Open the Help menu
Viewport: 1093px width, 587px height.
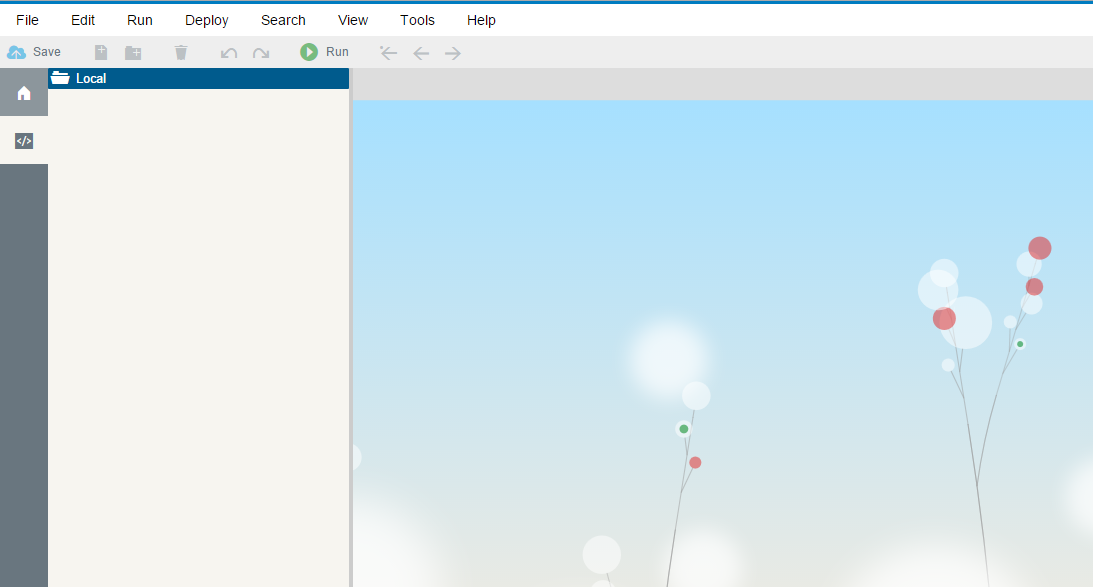[x=481, y=20]
